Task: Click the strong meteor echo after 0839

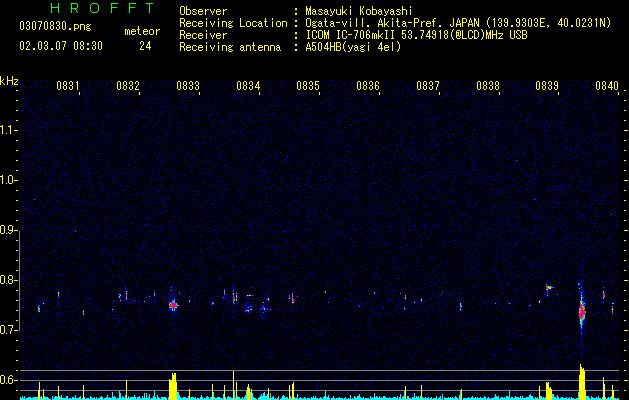Action: pos(582,311)
